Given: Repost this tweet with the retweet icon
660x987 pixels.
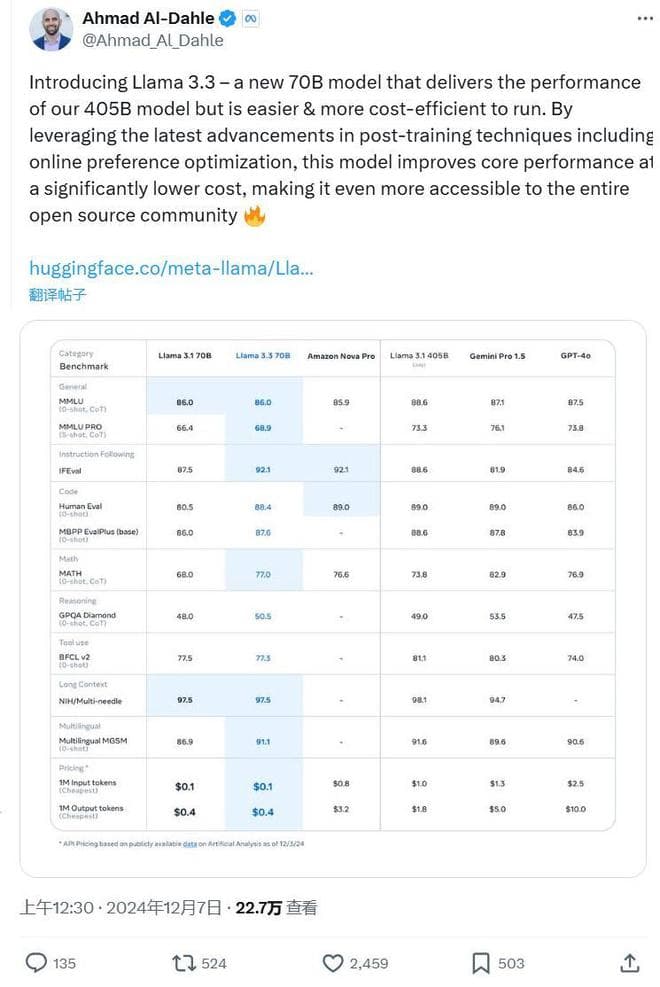Looking at the screenshot, I should (x=184, y=962).
